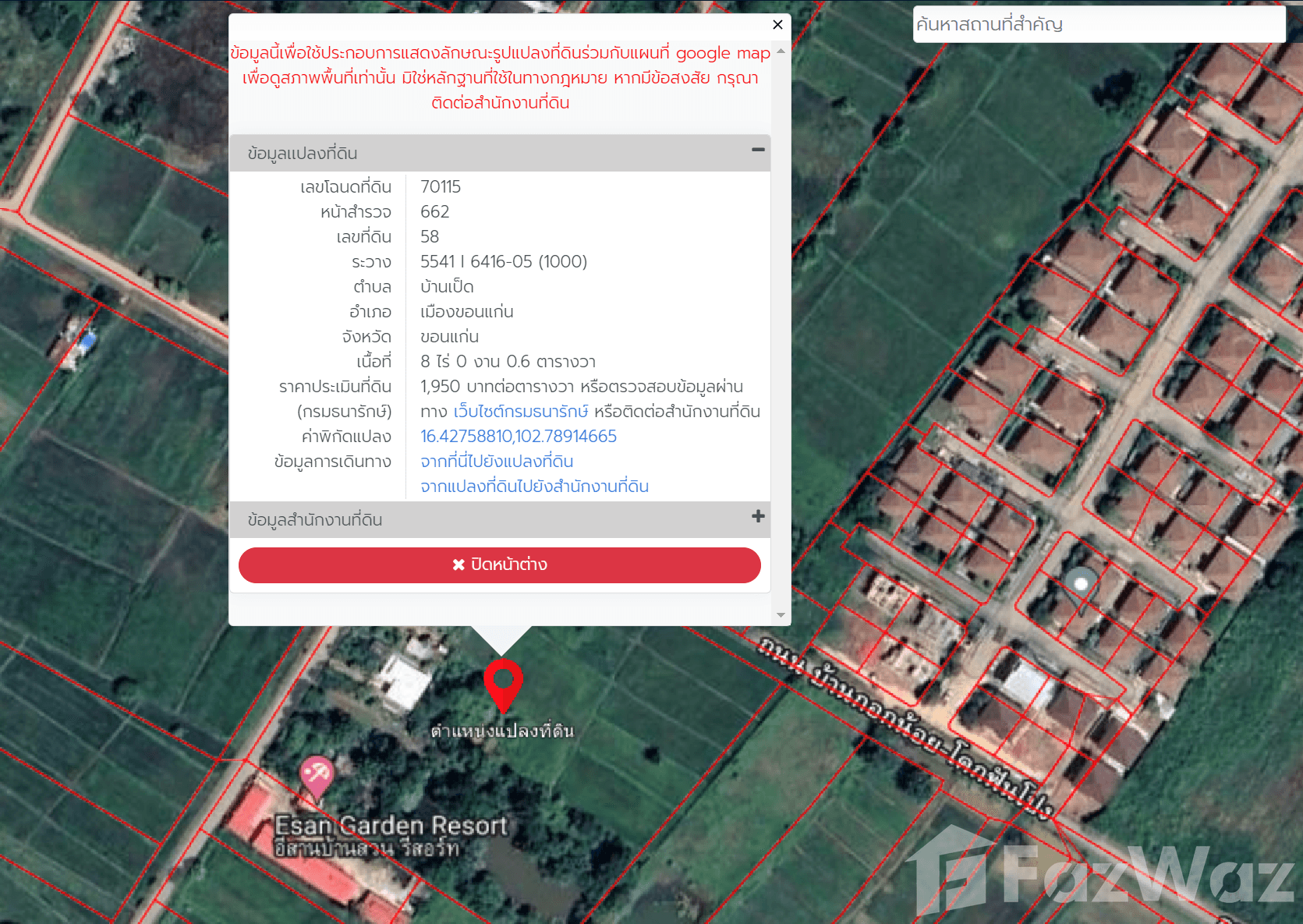Click the ตำแหน่งแปลงที่ดิน label under the pin
1303x924 pixels.
pos(502,731)
